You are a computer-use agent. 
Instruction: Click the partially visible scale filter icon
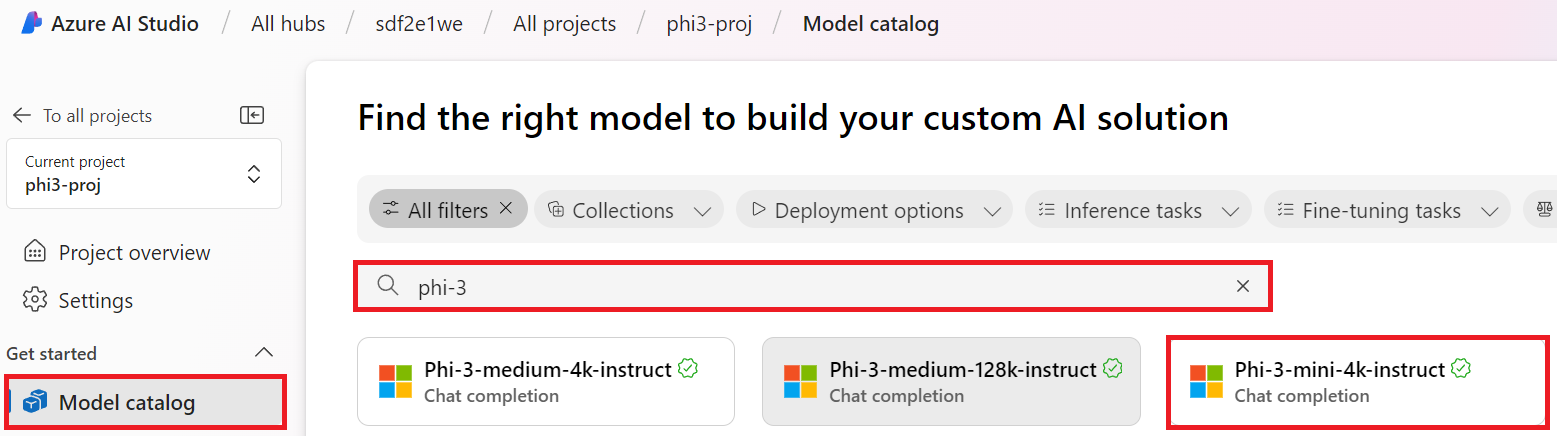tap(1543, 210)
